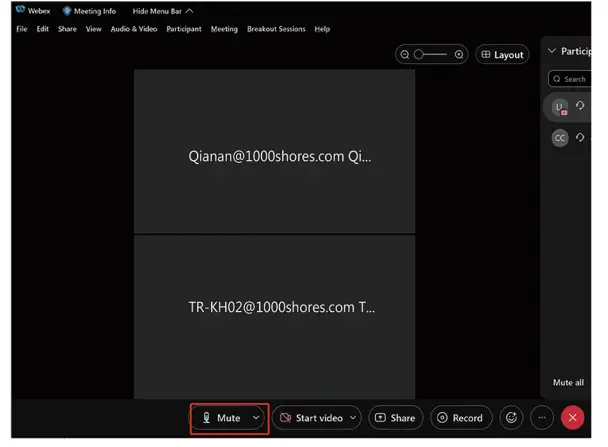Open the Meeting menu
608x447 pixels.
tap(224, 29)
